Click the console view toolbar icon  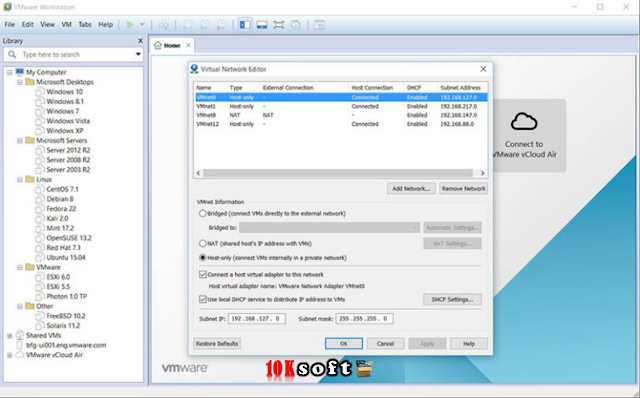click(x=320, y=25)
